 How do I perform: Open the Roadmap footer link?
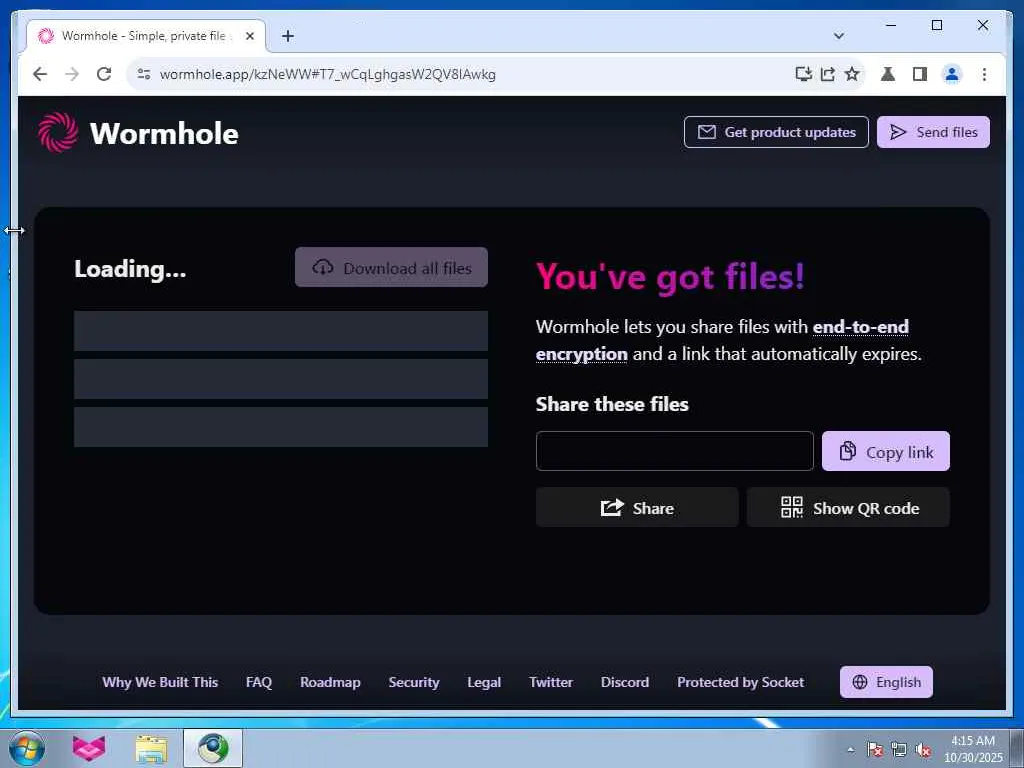point(330,682)
